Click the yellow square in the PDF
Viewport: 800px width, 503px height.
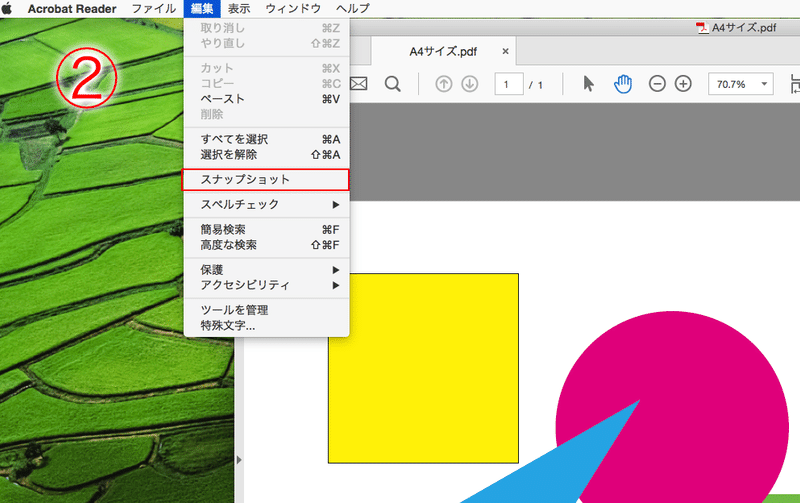coord(423,368)
